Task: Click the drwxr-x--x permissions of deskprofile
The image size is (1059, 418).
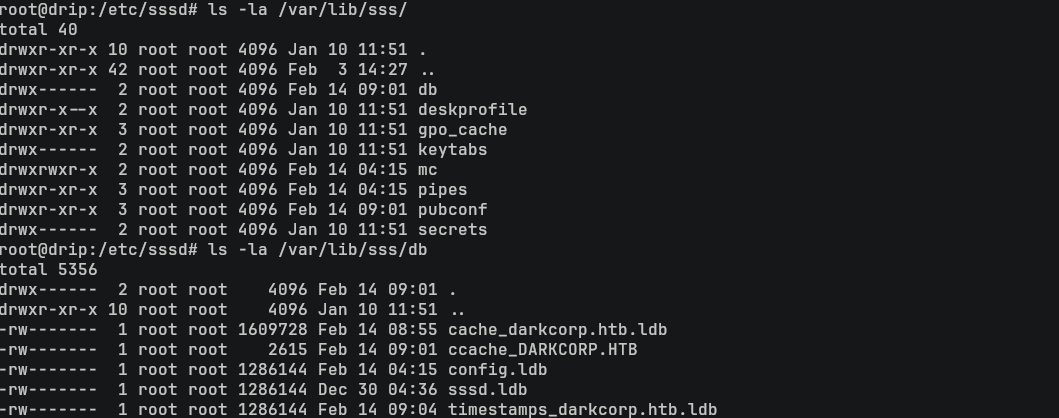Action: coord(49,110)
